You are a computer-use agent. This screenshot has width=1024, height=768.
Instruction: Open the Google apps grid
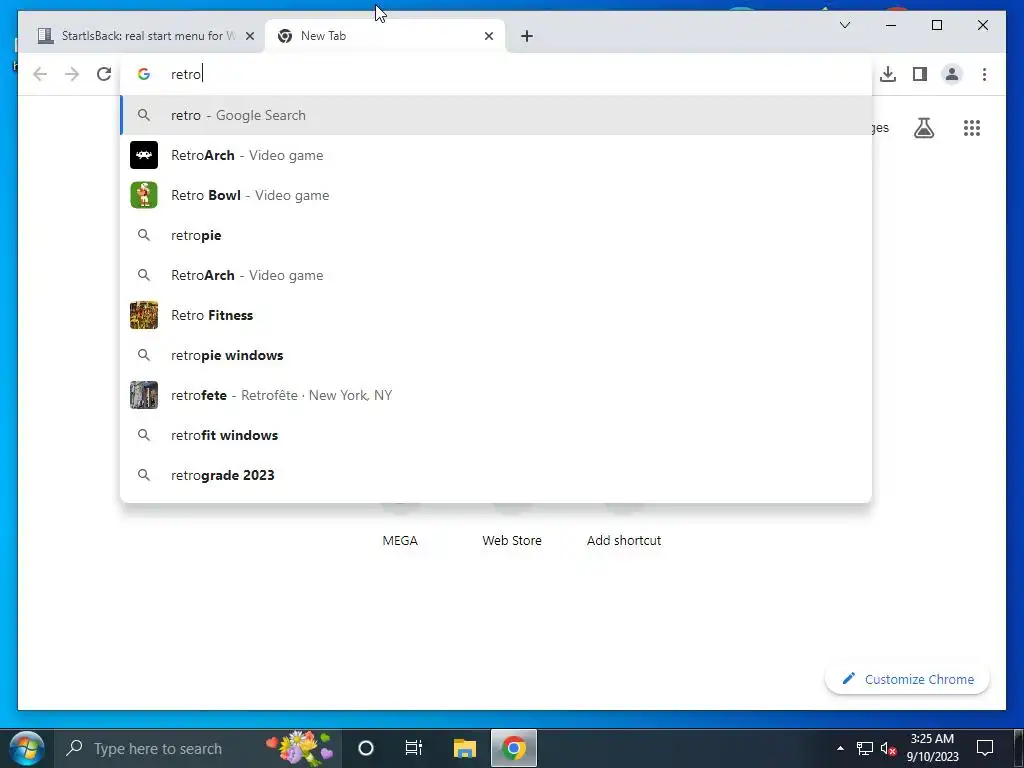[x=972, y=128]
